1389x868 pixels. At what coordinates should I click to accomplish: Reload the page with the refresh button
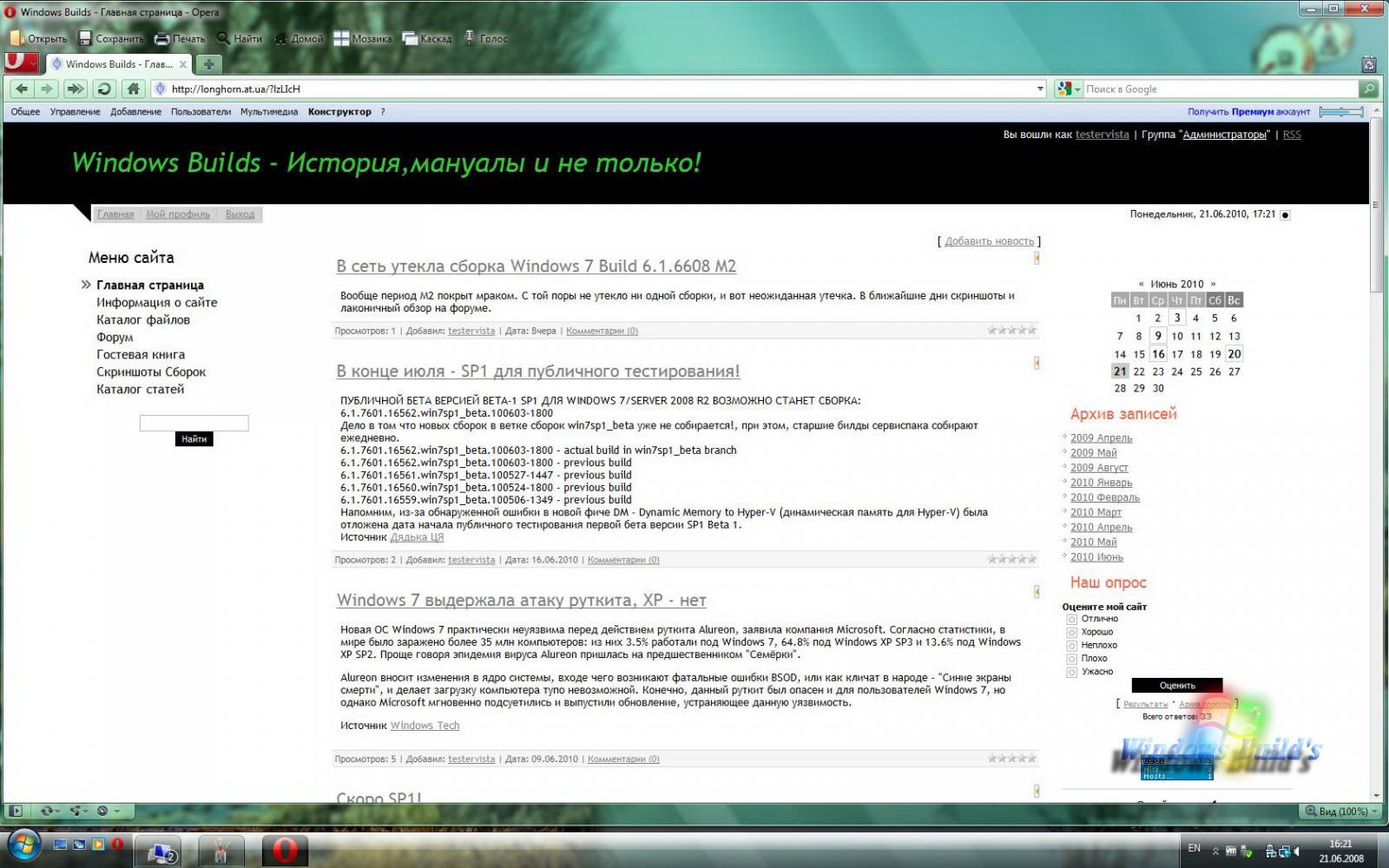(x=104, y=89)
